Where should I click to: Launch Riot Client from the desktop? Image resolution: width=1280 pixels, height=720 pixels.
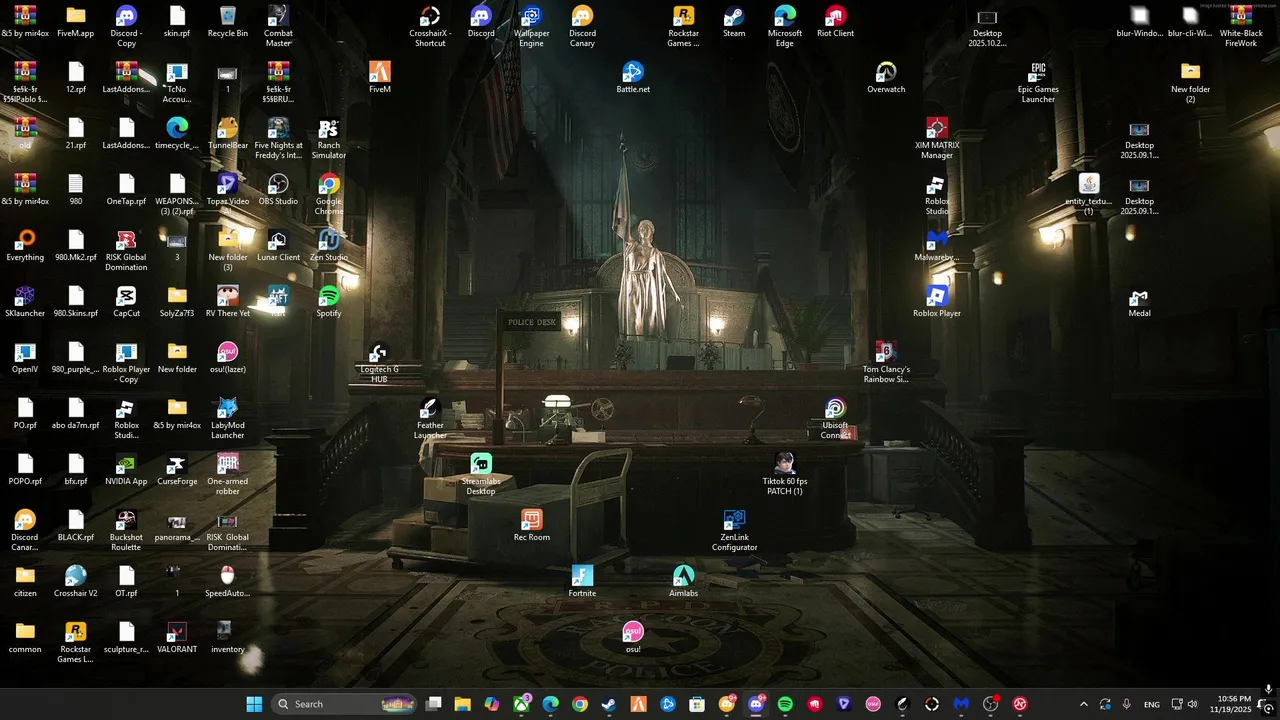pyautogui.click(x=835, y=22)
